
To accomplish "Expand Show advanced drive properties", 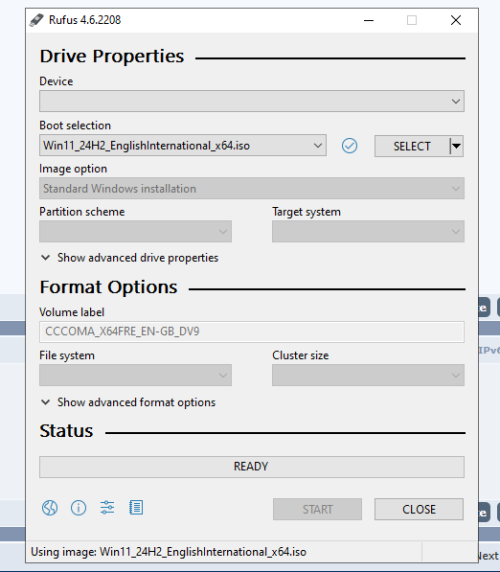I will [x=129, y=258].
